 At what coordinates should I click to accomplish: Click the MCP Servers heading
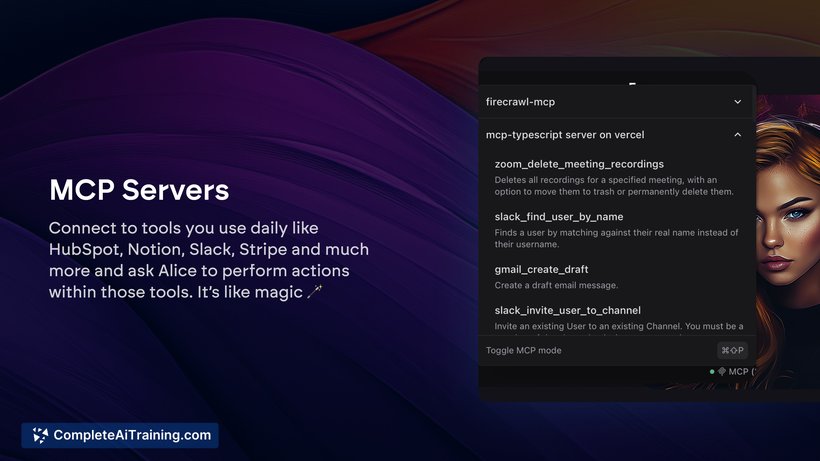pyautogui.click(x=139, y=190)
